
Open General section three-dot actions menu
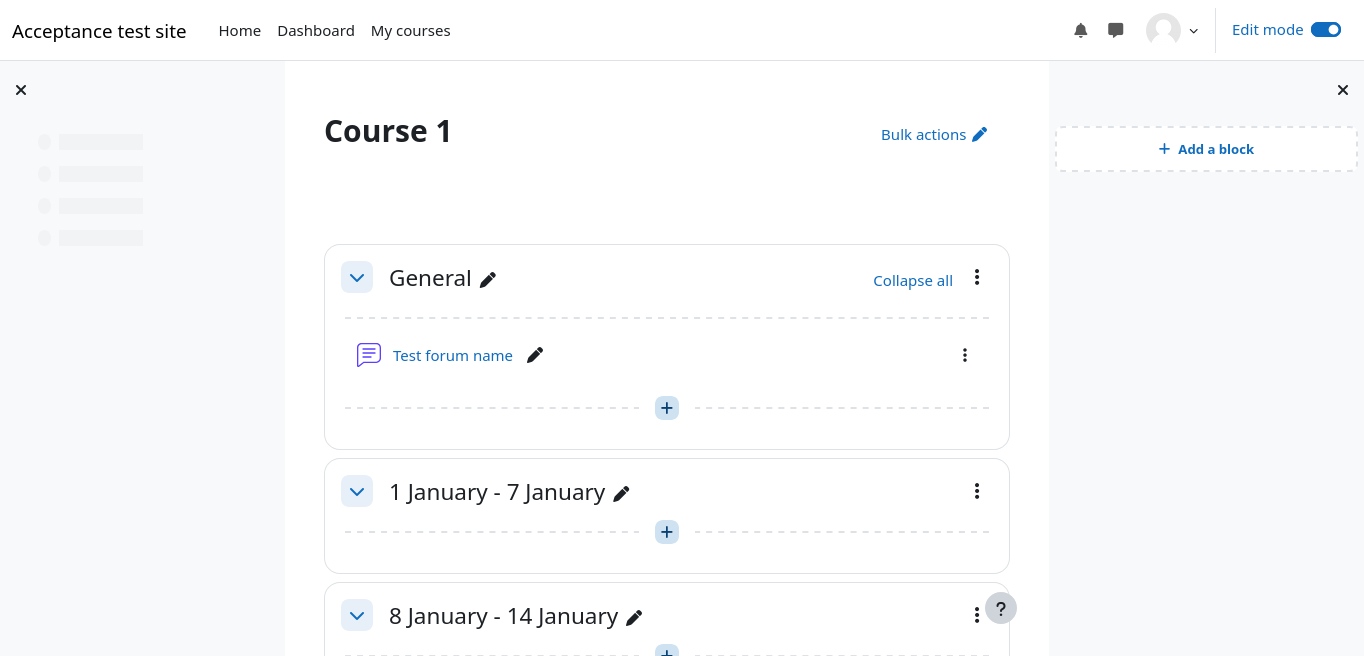point(977,278)
